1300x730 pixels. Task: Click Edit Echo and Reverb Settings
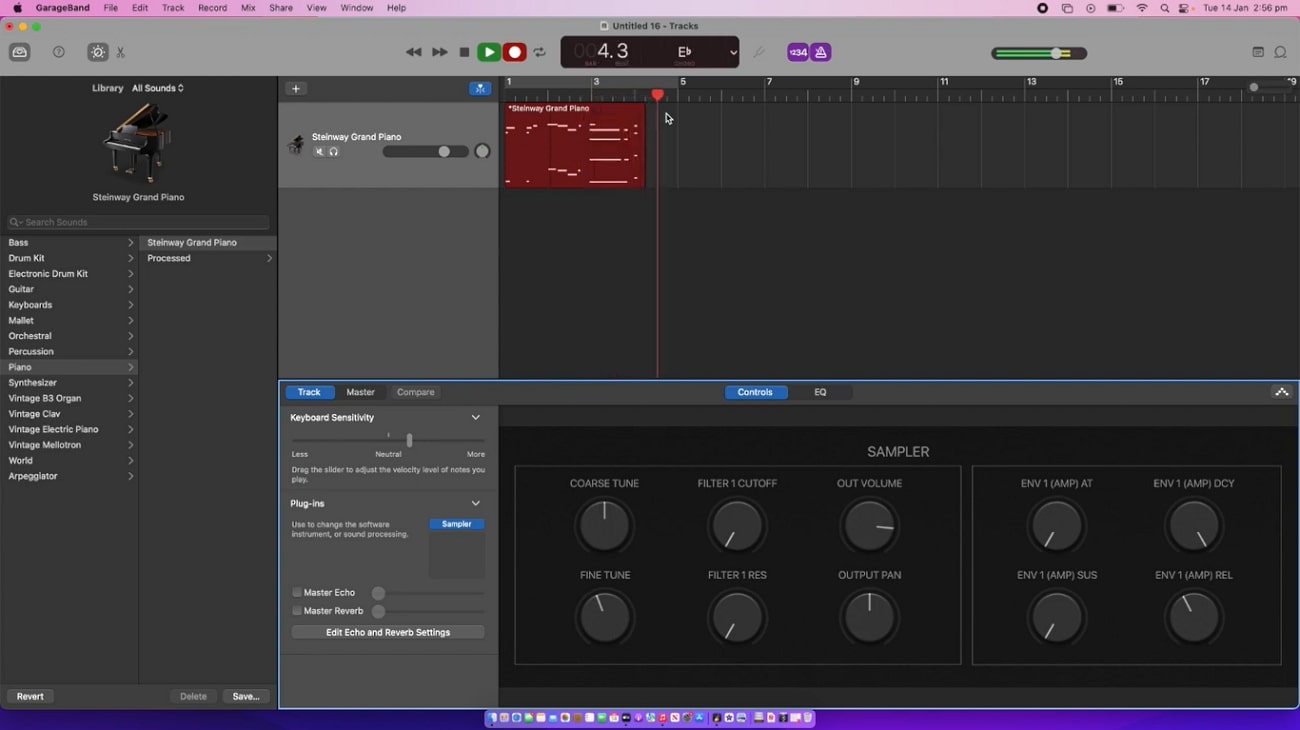[388, 633]
